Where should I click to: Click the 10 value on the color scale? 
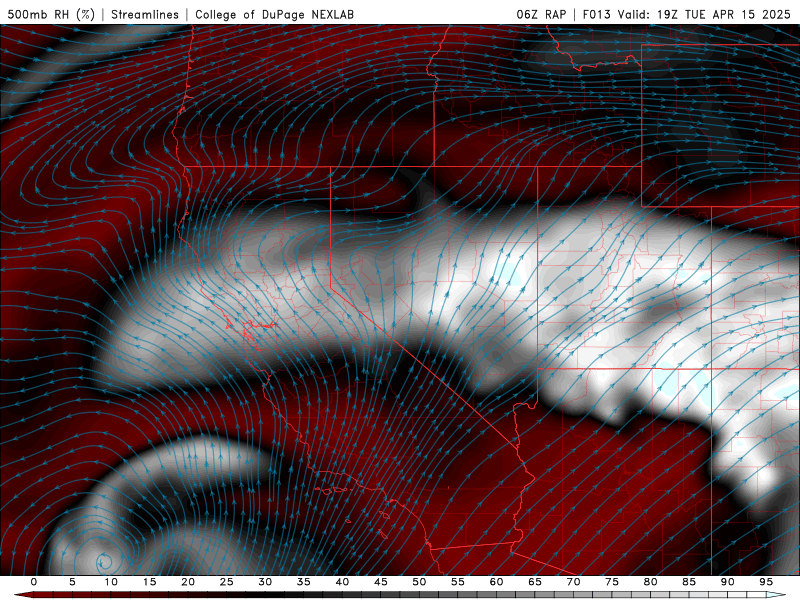click(x=111, y=582)
